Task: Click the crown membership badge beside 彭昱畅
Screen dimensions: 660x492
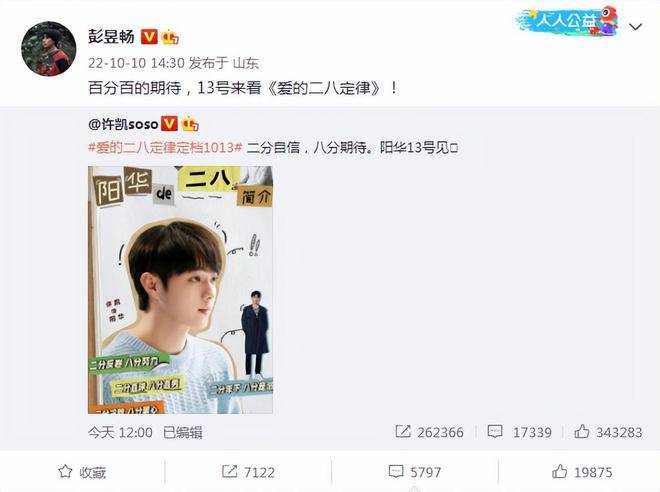Action: point(170,37)
